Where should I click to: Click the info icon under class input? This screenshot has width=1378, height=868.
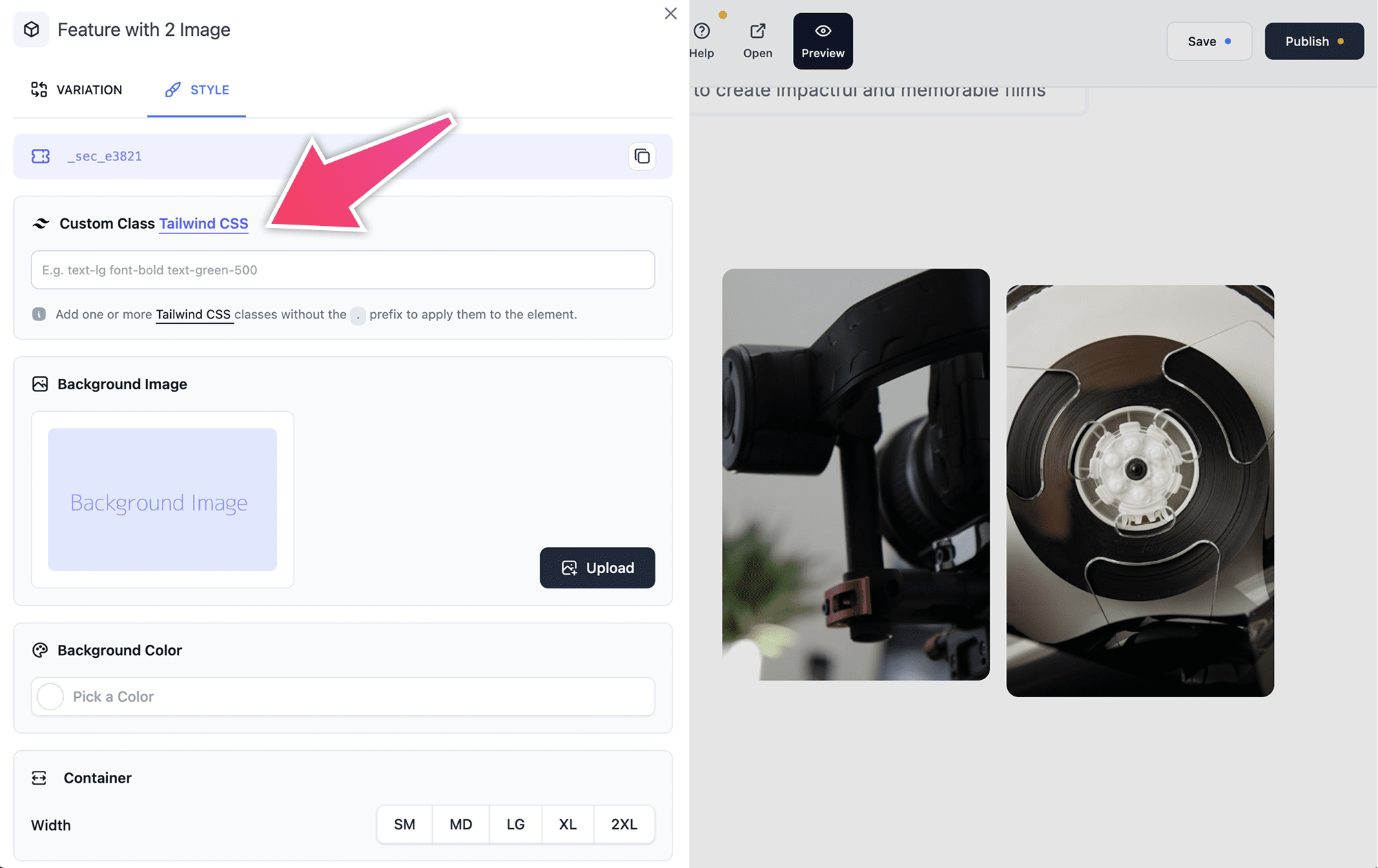point(39,314)
